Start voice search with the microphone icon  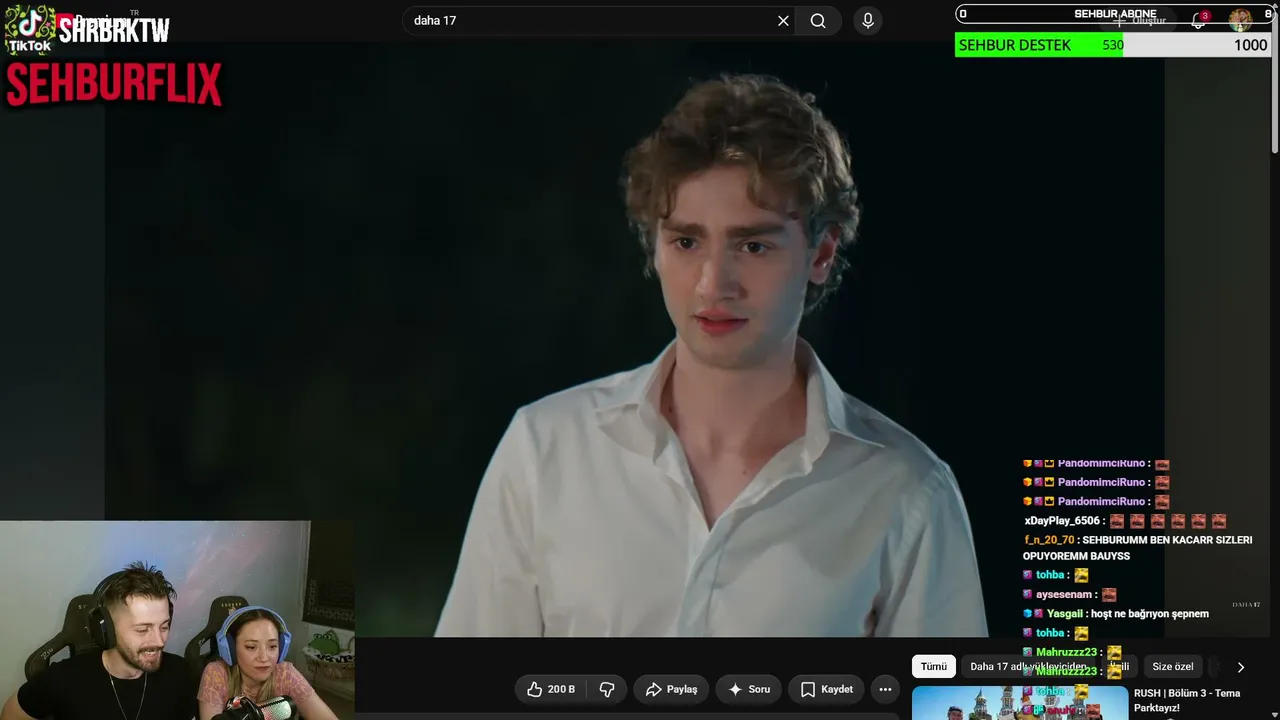(867, 21)
